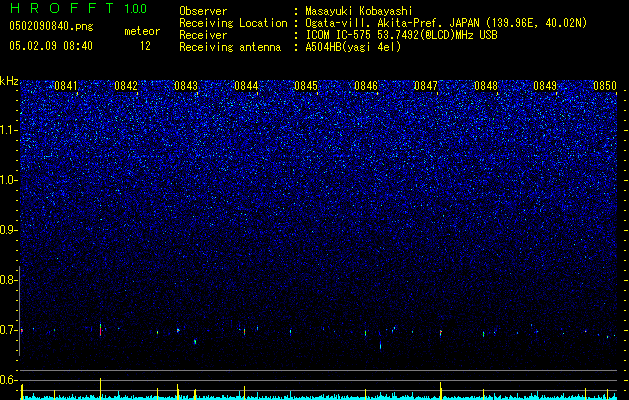Click the 0847 time marker
This screenshot has width=629, height=400.
426,86
